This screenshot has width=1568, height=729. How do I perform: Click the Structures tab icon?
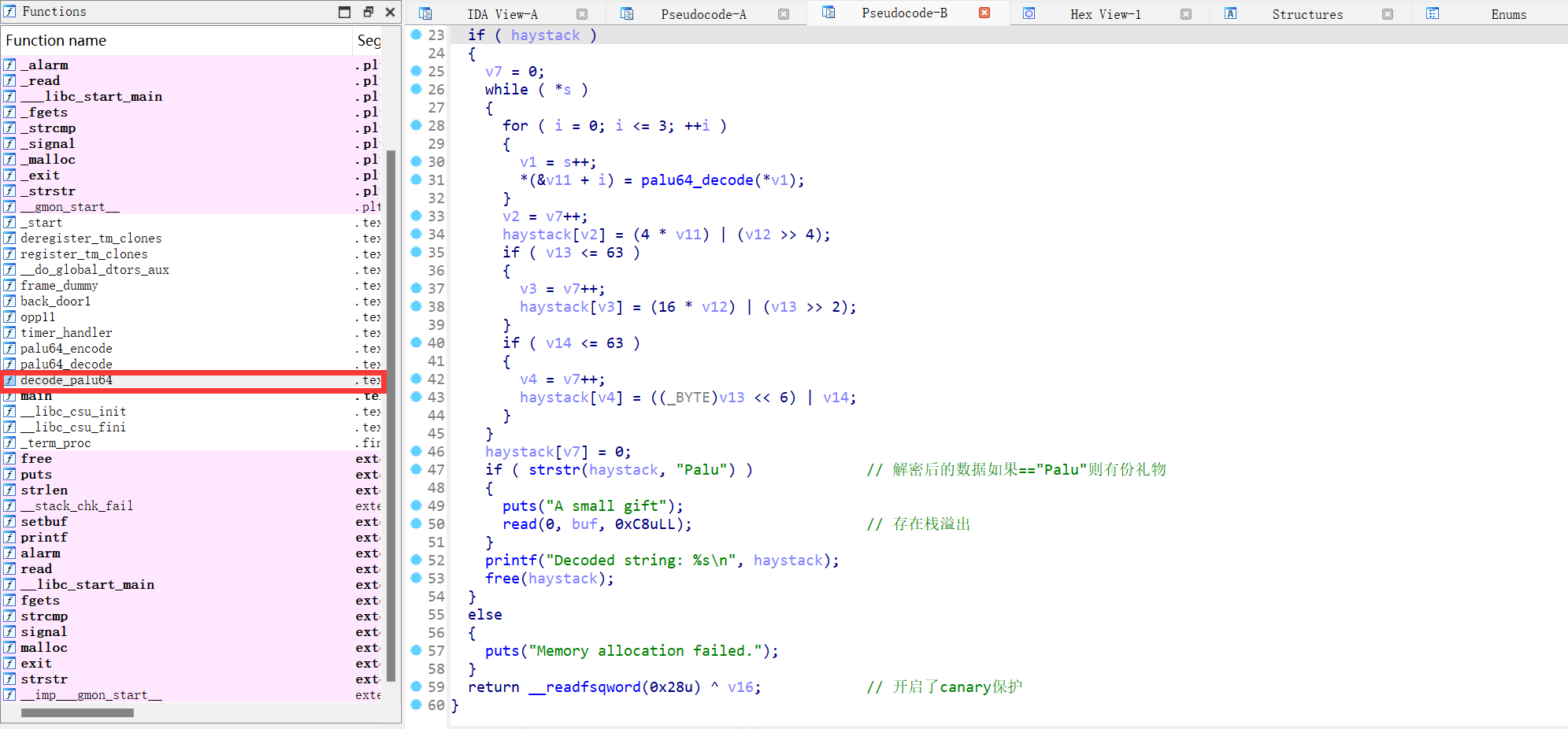(1230, 13)
